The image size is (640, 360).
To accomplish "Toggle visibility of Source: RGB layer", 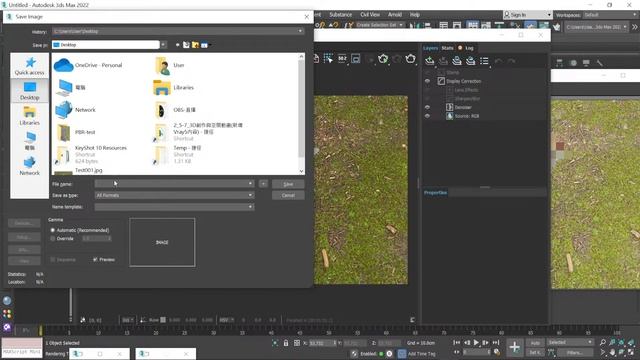I will 427,116.
